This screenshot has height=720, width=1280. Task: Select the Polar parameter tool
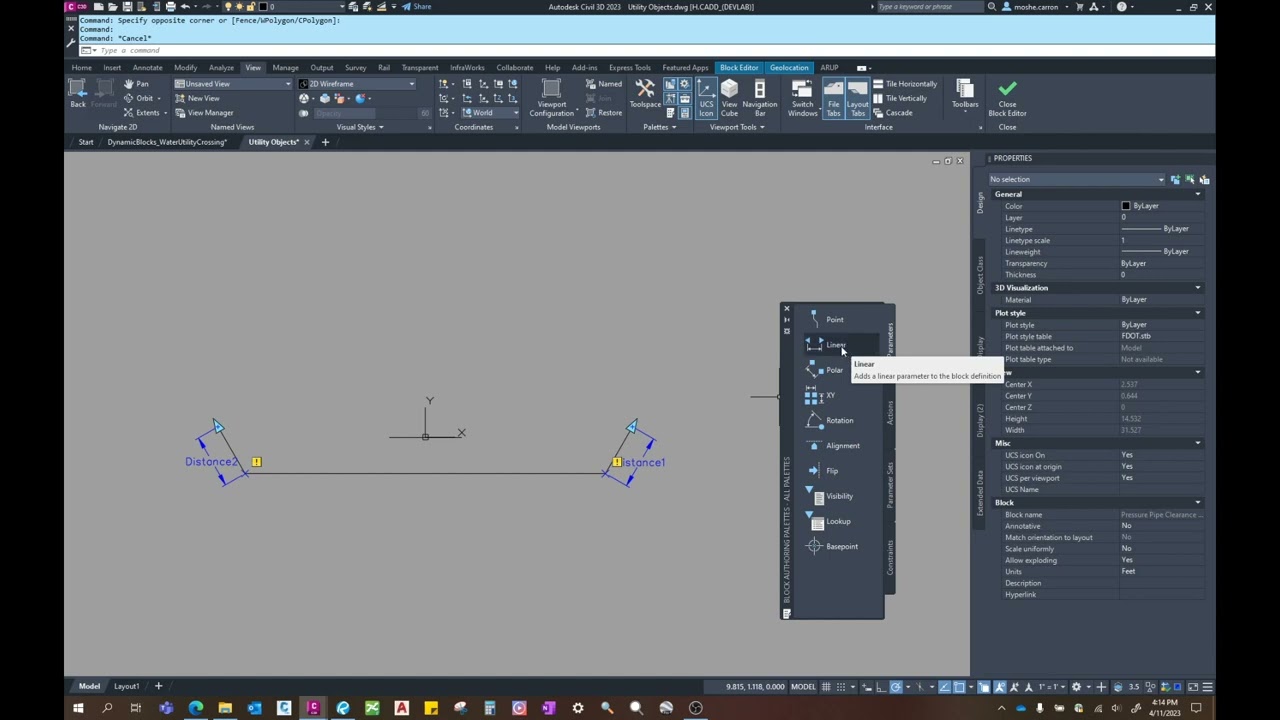click(826, 370)
